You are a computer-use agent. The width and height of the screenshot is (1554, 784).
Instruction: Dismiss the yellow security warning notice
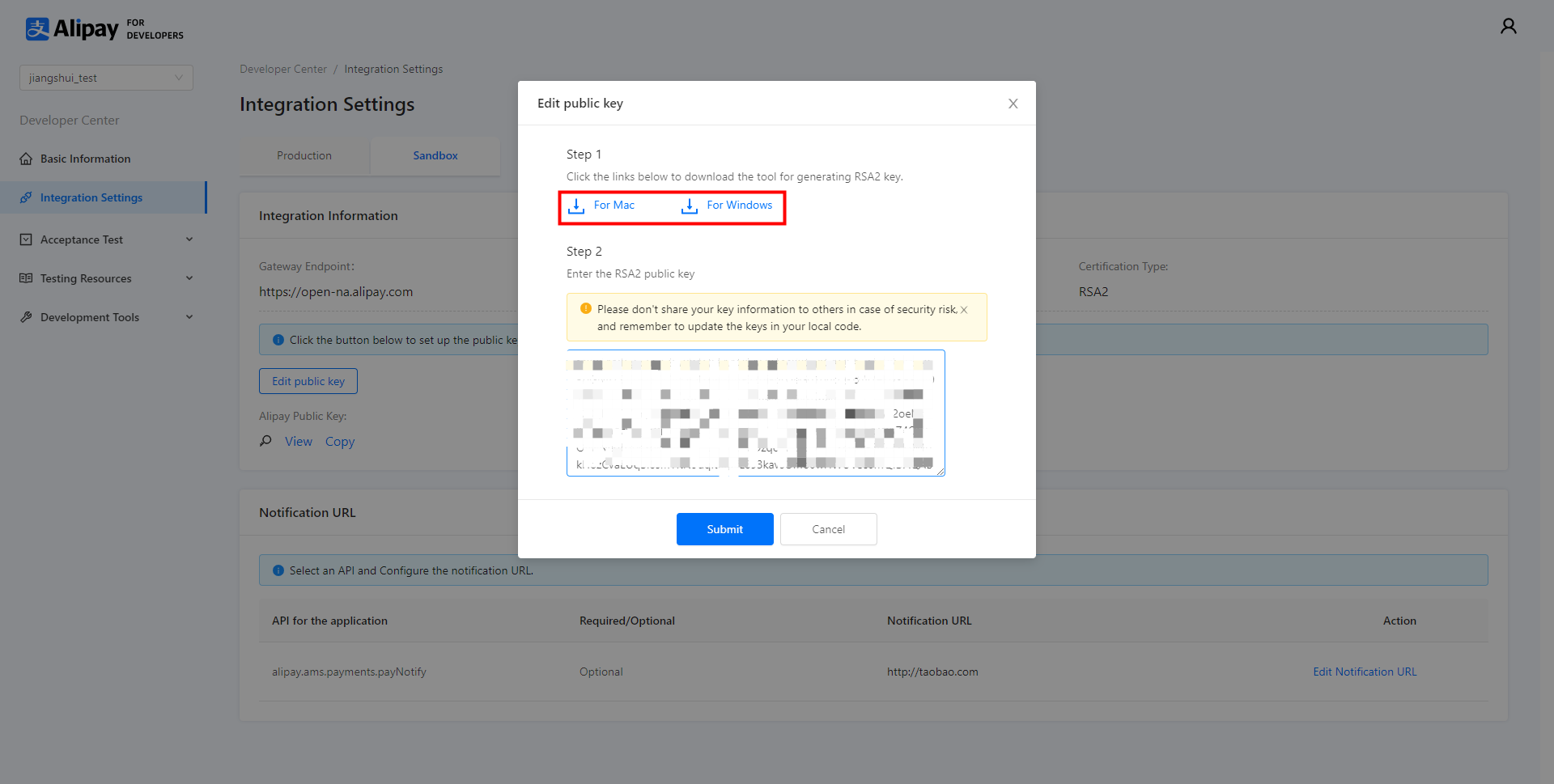pyautogui.click(x=964, y=310)
